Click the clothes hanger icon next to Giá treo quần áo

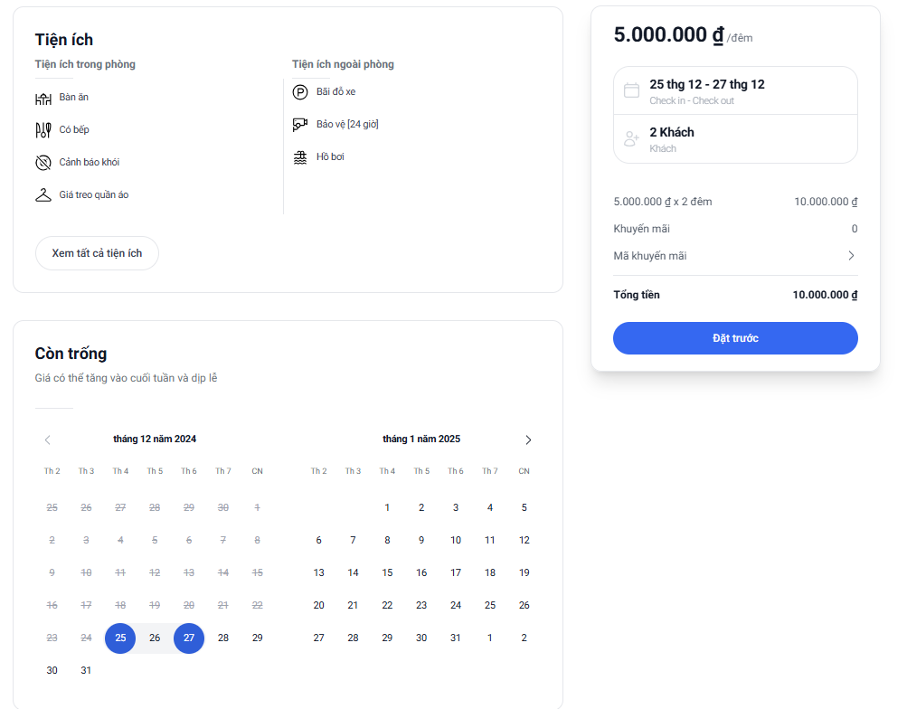[43, 195]
